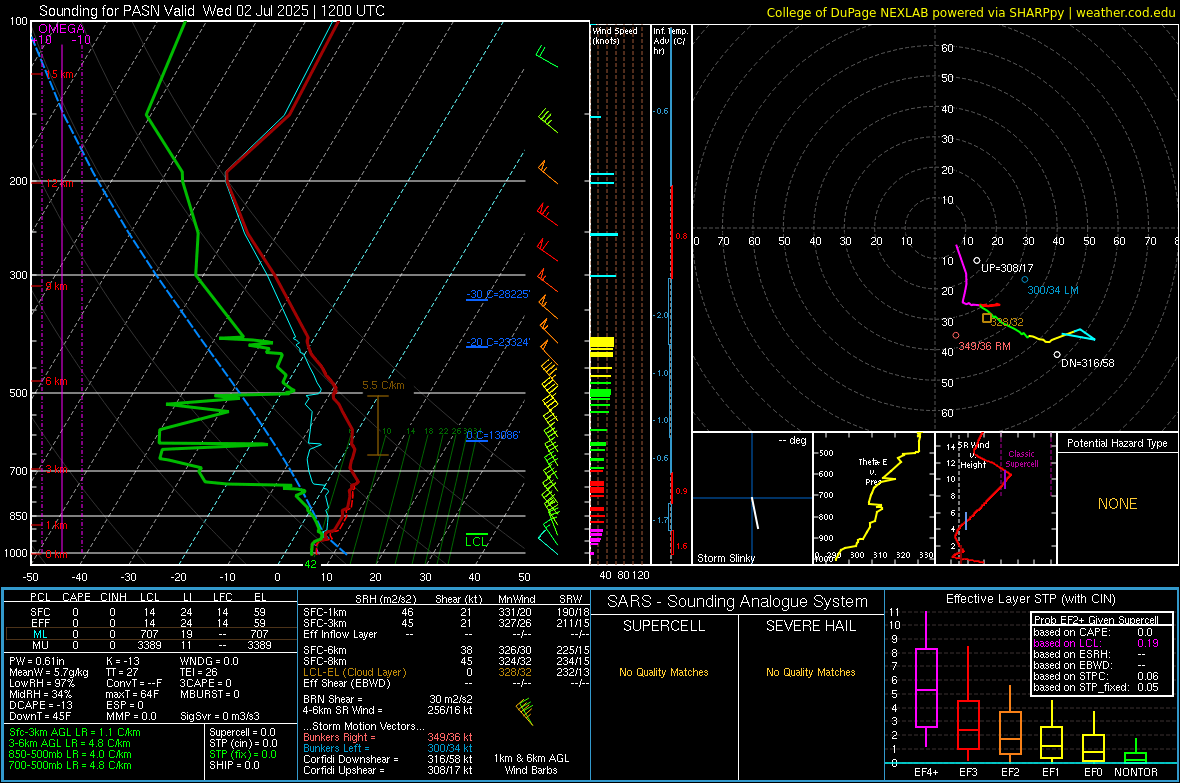Click the Corfidi upshear circle marker
The image size is (1180, 783).
(x=977, y=260)
